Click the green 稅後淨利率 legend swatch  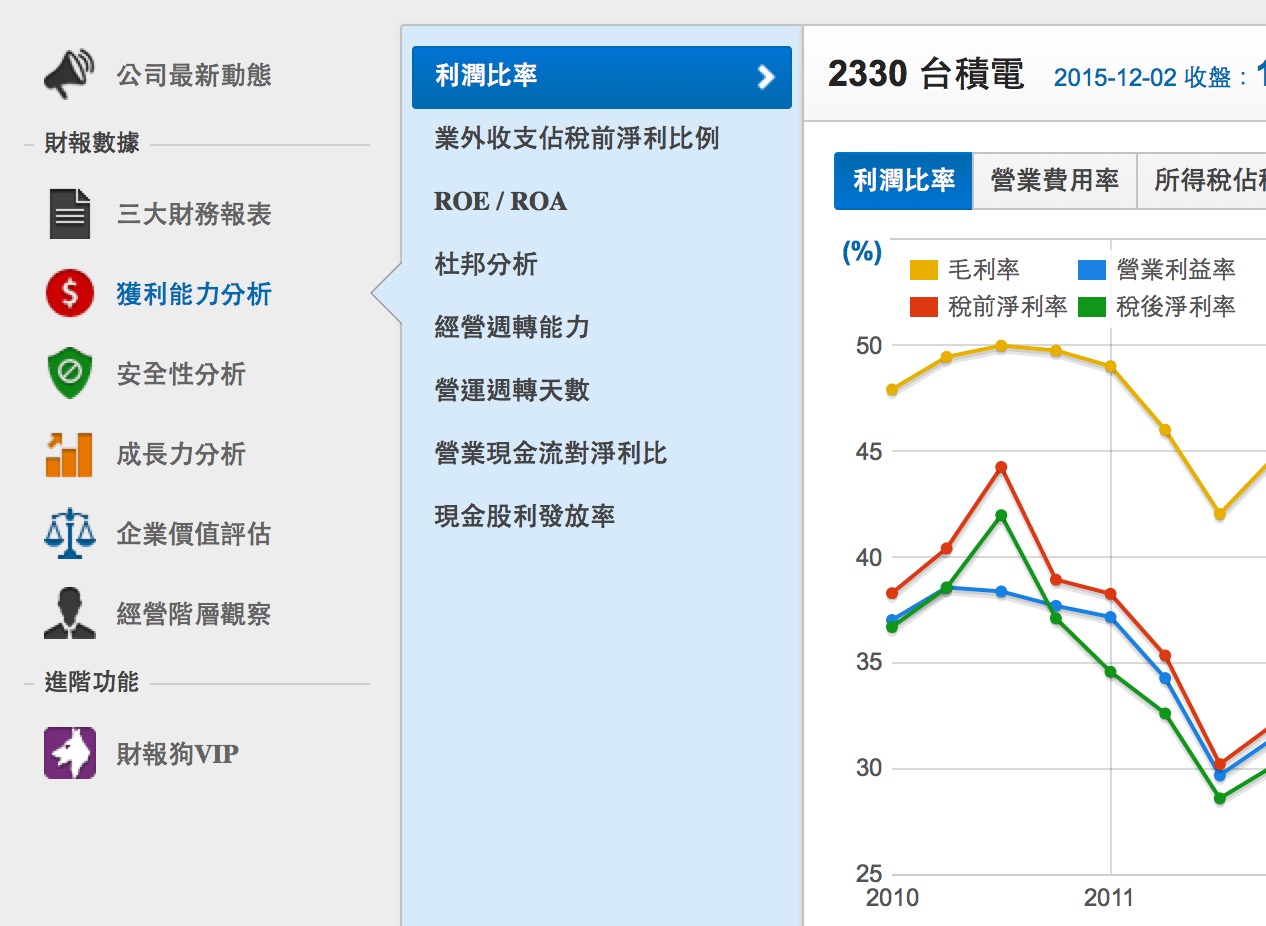click(1092, 307)
